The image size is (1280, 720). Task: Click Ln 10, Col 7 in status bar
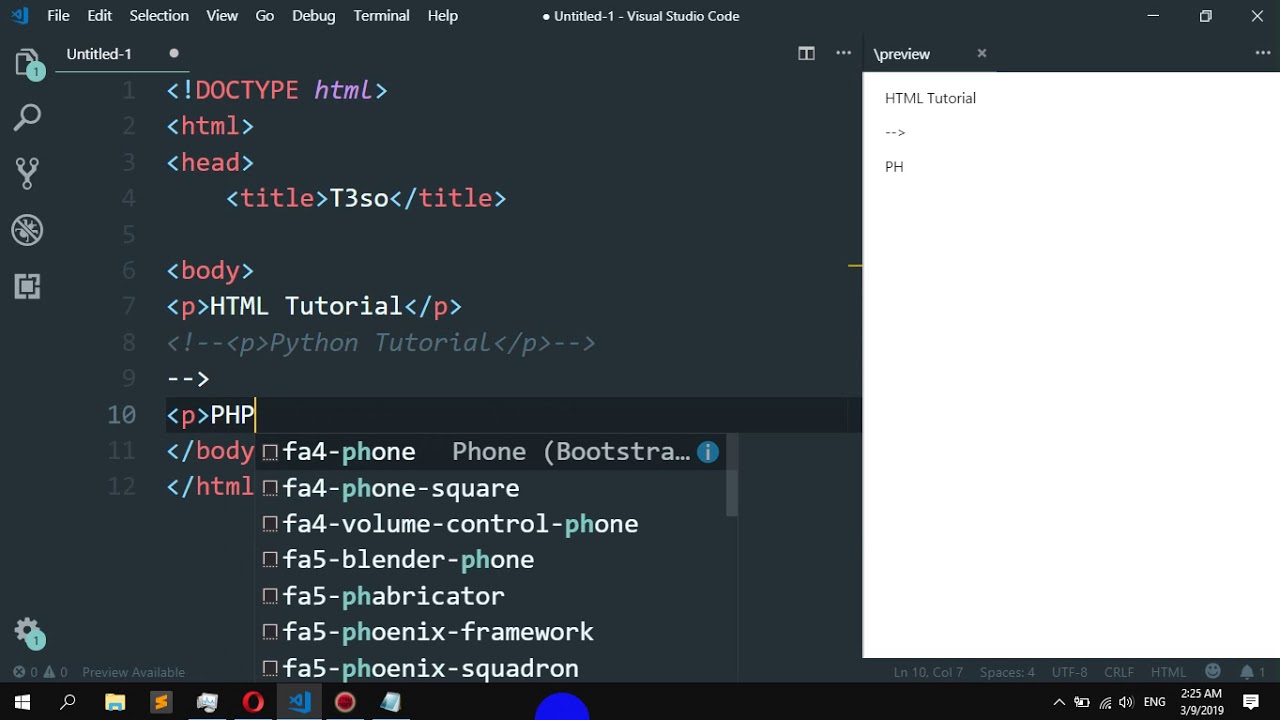point(928,672)
